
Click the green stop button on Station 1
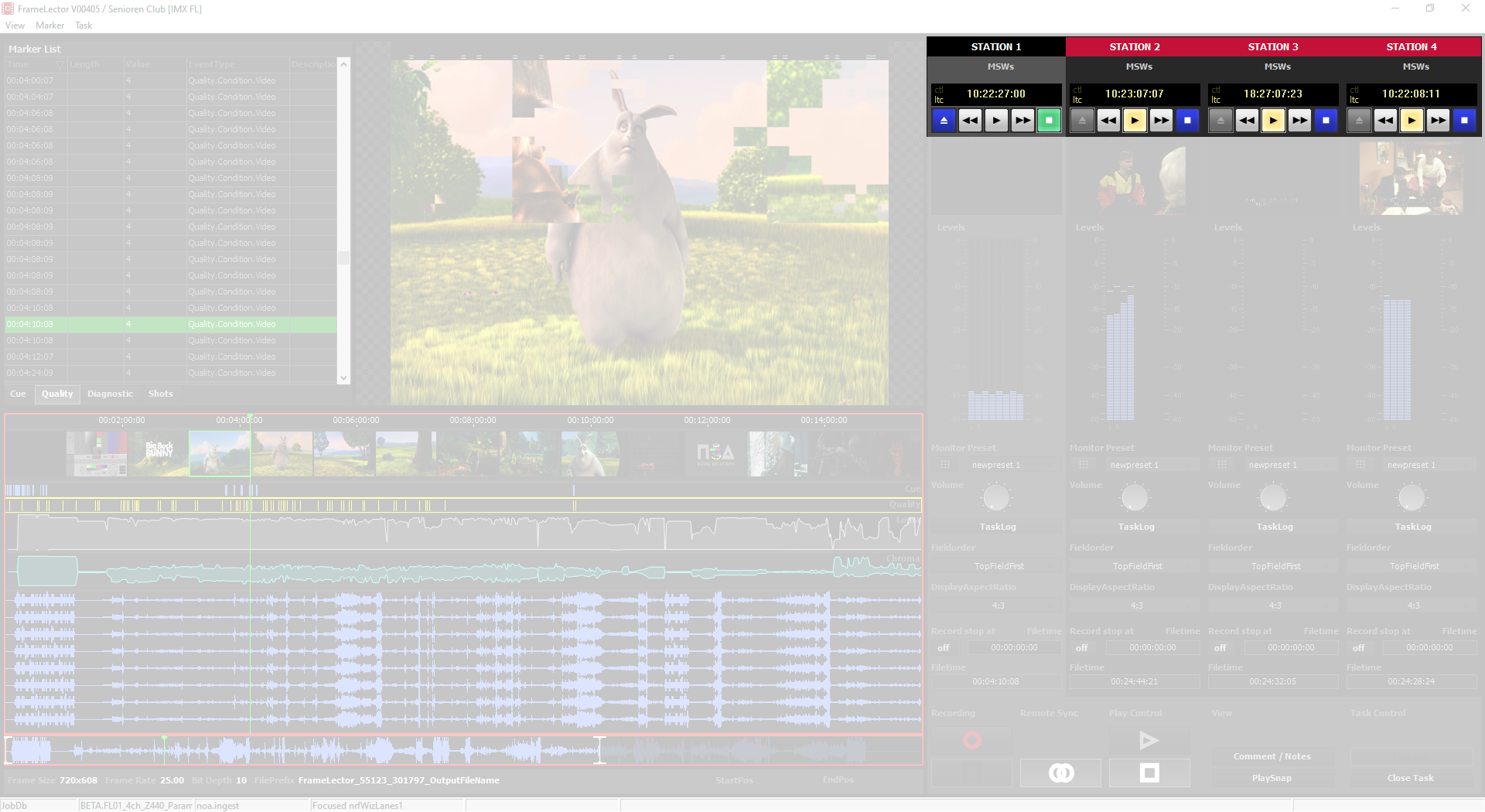click(1049, 121)
